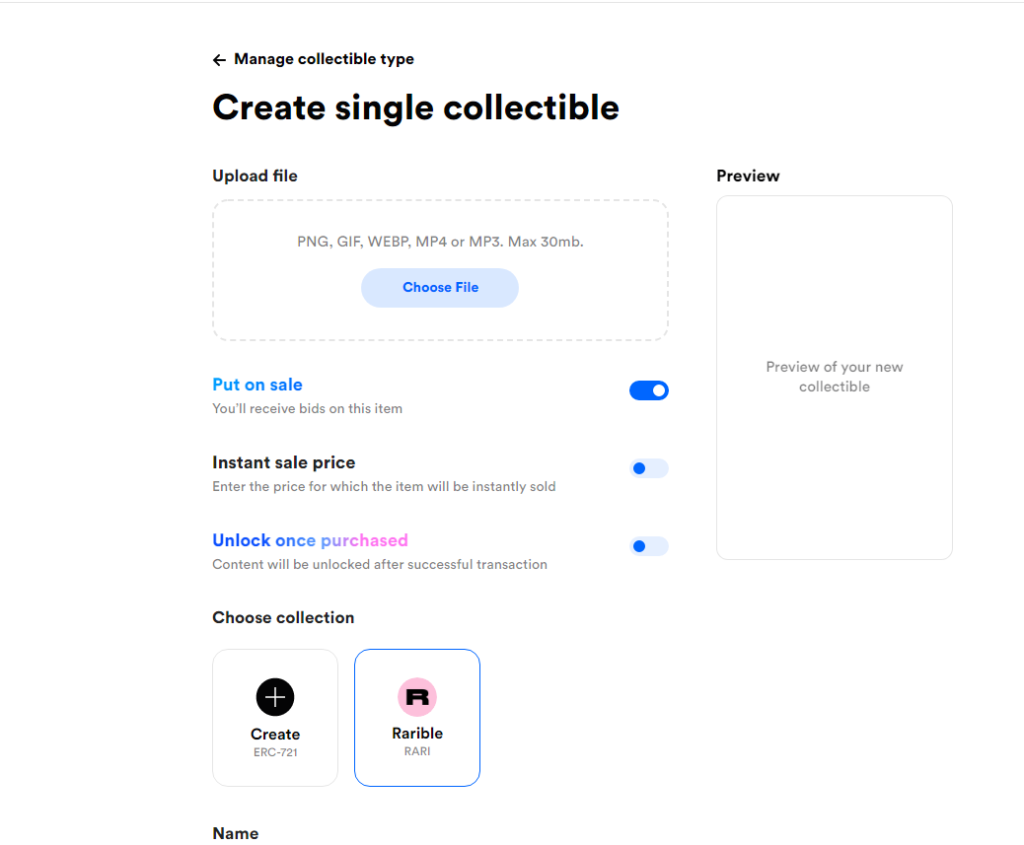This screenshot has width=1024, height=845.
Task: Click the dashed upload file drop area
Action: coord(440,270)
